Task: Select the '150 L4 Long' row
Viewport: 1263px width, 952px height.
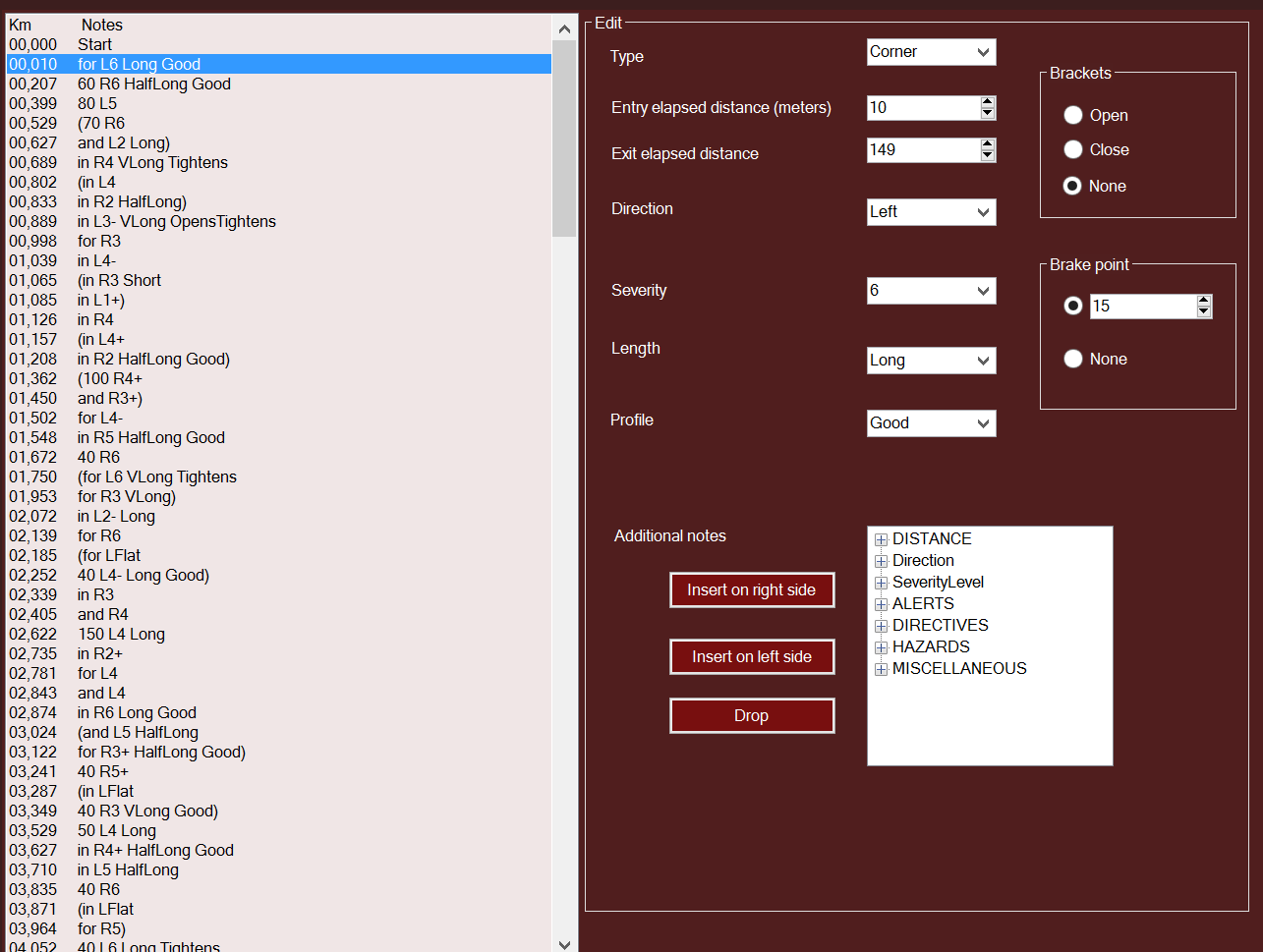Action: click(x=279, y=634)
